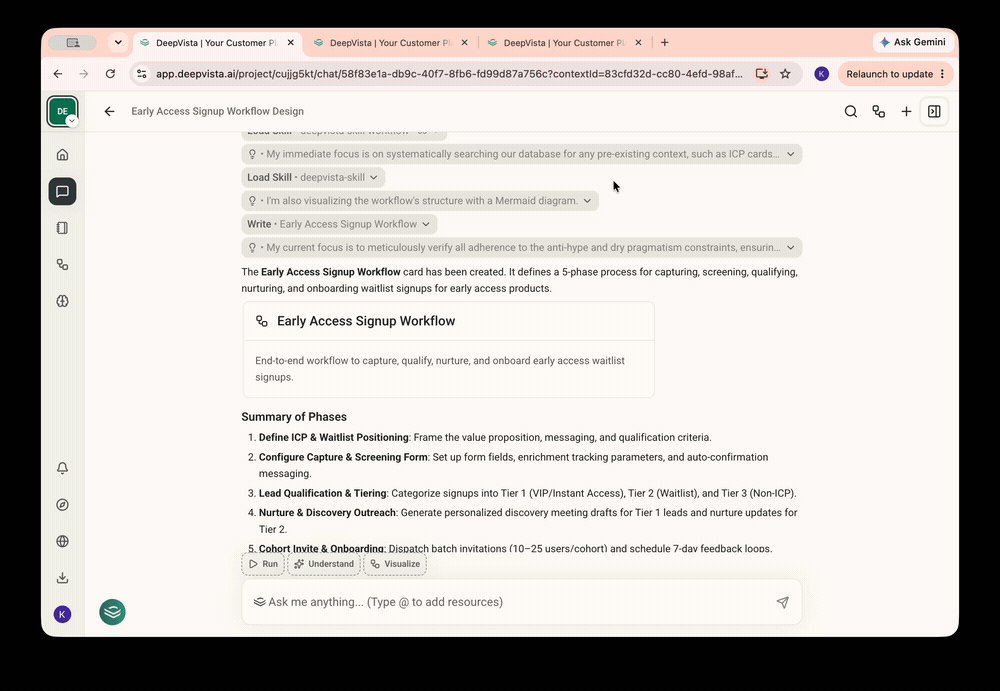Open the globe icon in sidebar

62,541
